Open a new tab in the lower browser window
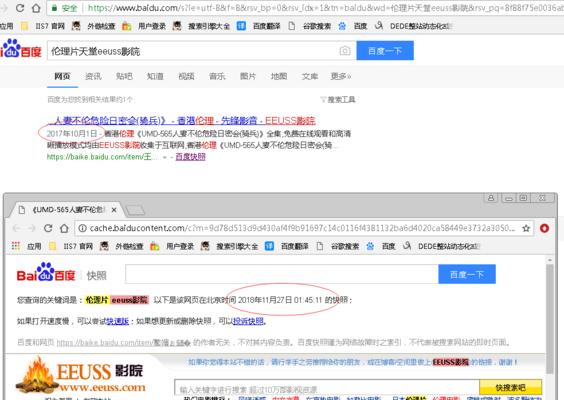Screen dimensions: 564x400 click(135, 210)
